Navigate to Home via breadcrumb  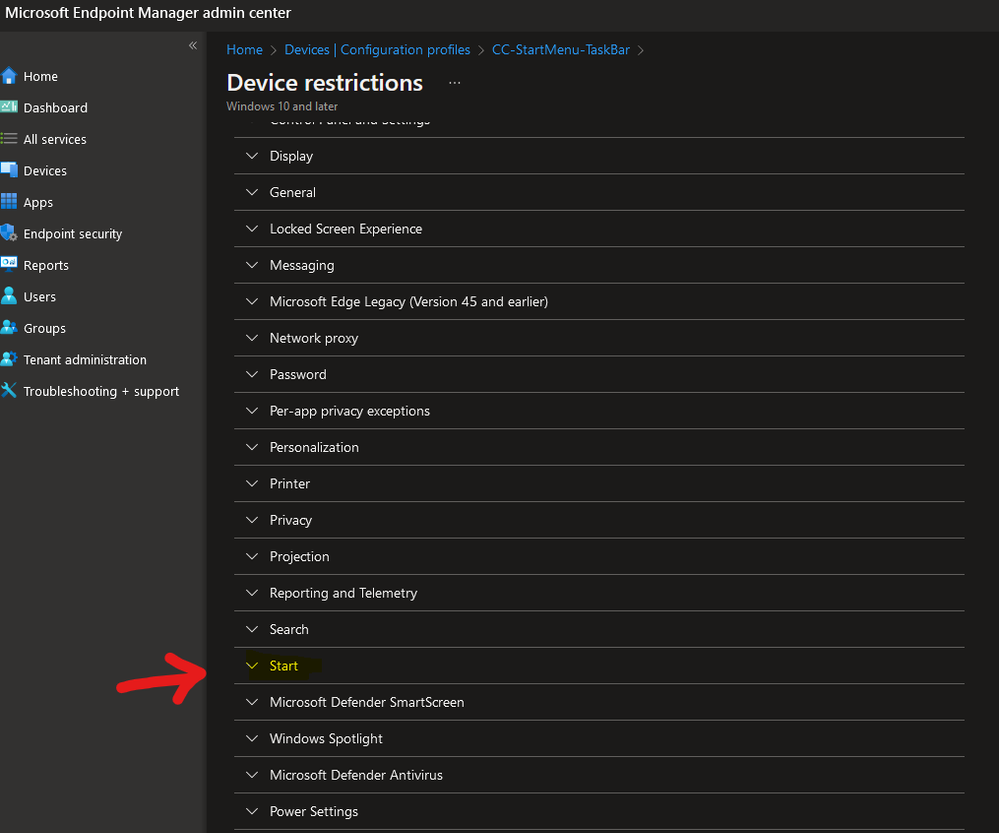pyautogui.click(x=244, y=49)
